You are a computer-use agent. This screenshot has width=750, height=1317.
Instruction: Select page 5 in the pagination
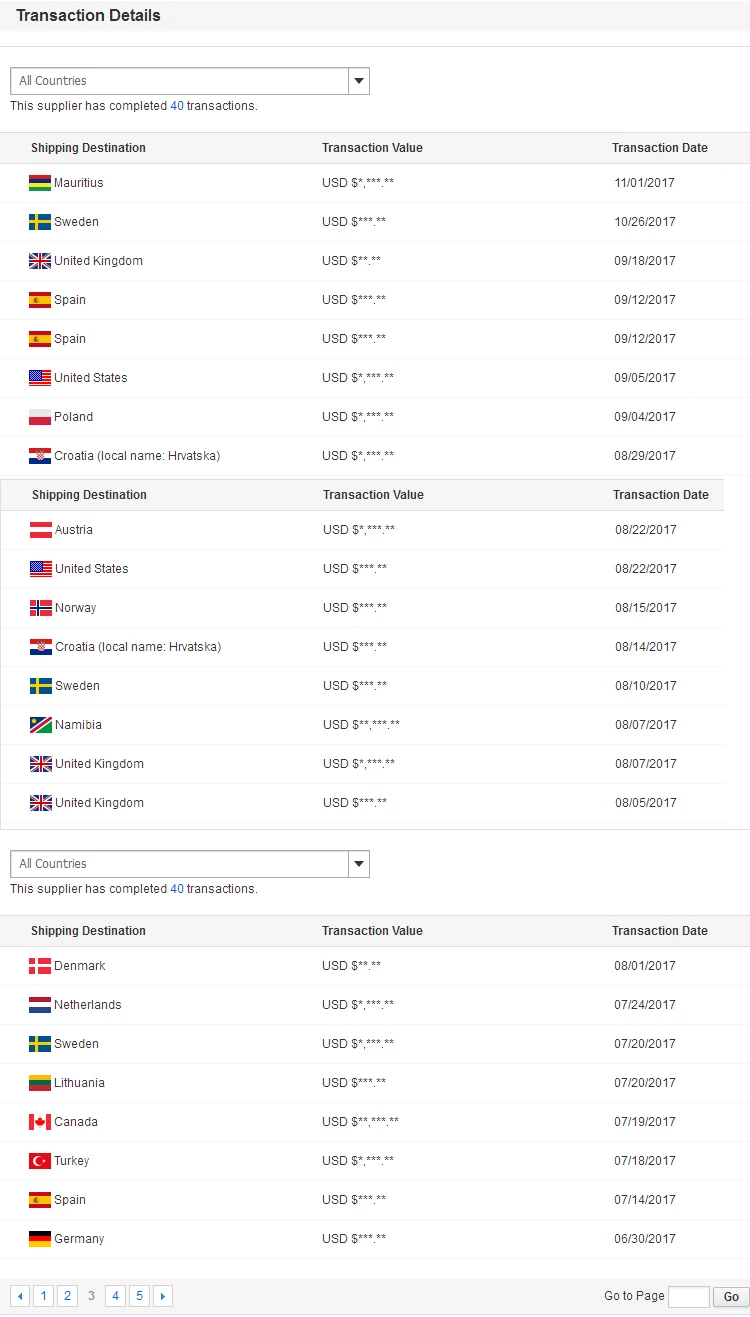click(x=139, y=1296)
